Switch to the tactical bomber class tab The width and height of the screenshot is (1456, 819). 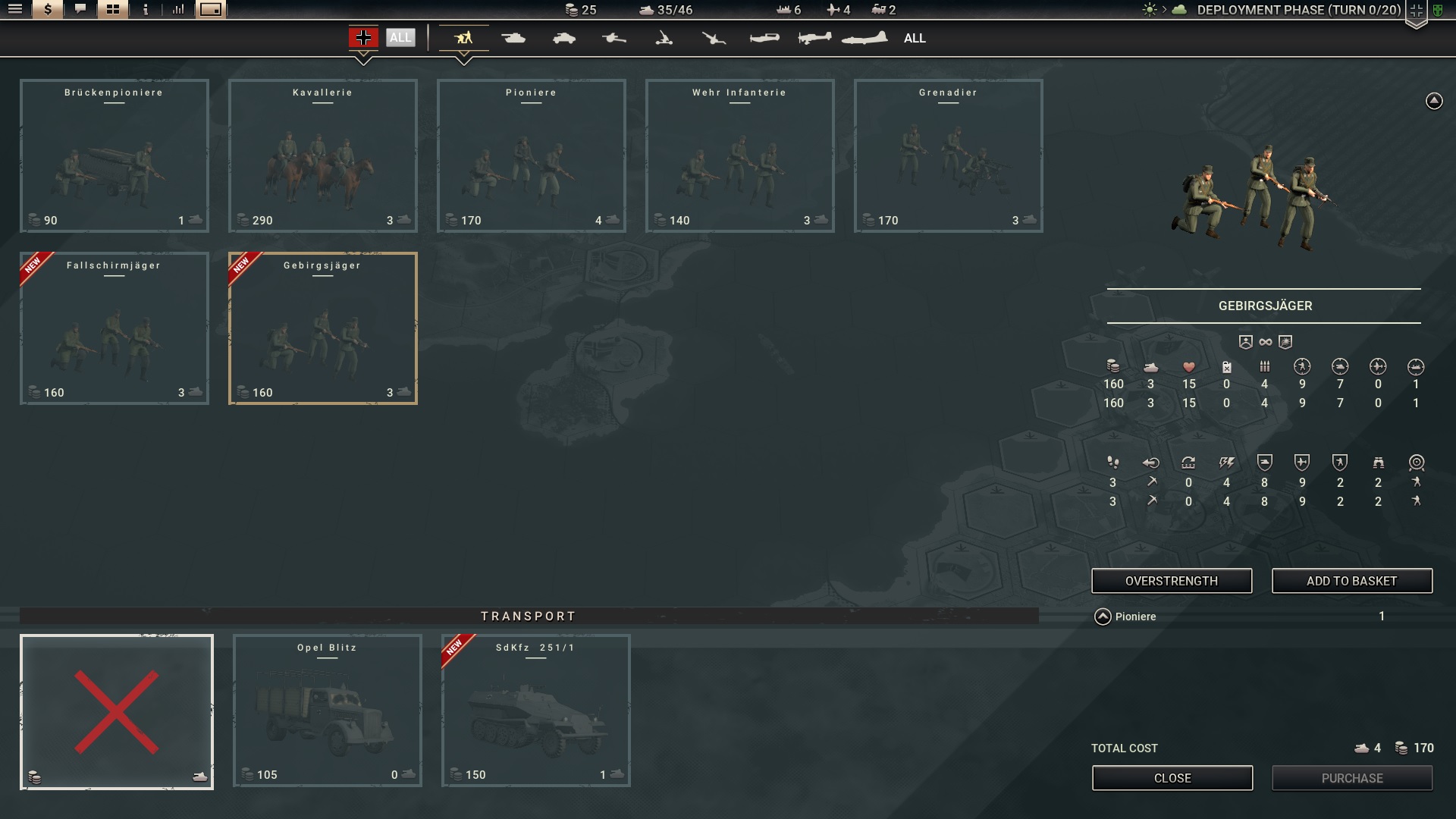[814, 38]
